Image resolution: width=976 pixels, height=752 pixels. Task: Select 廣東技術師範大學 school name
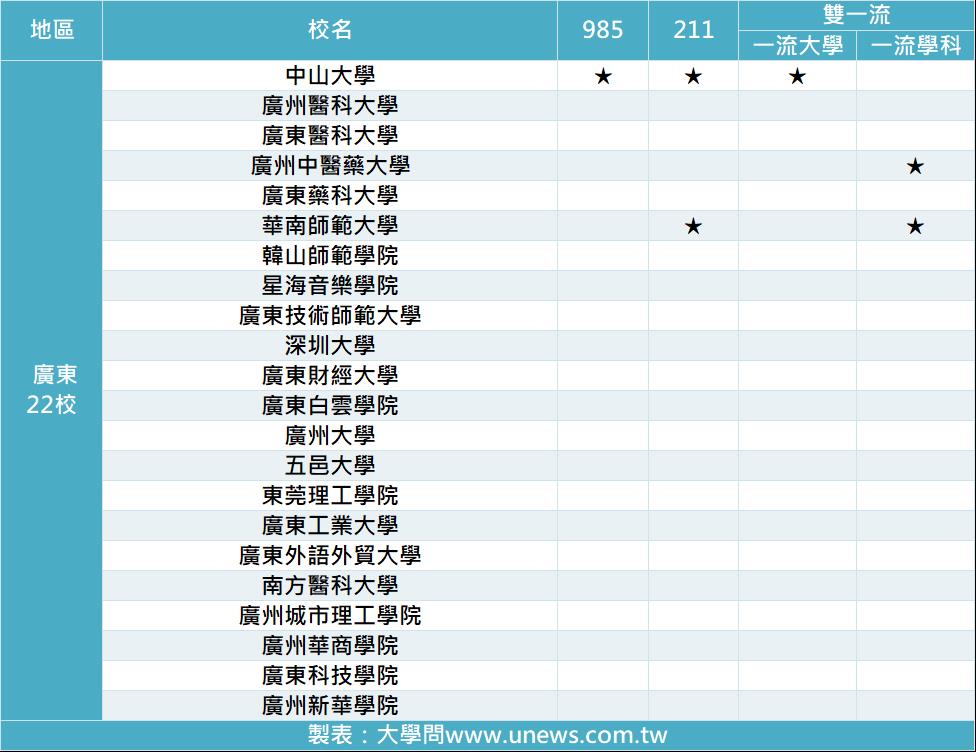[x=330, y=315]
